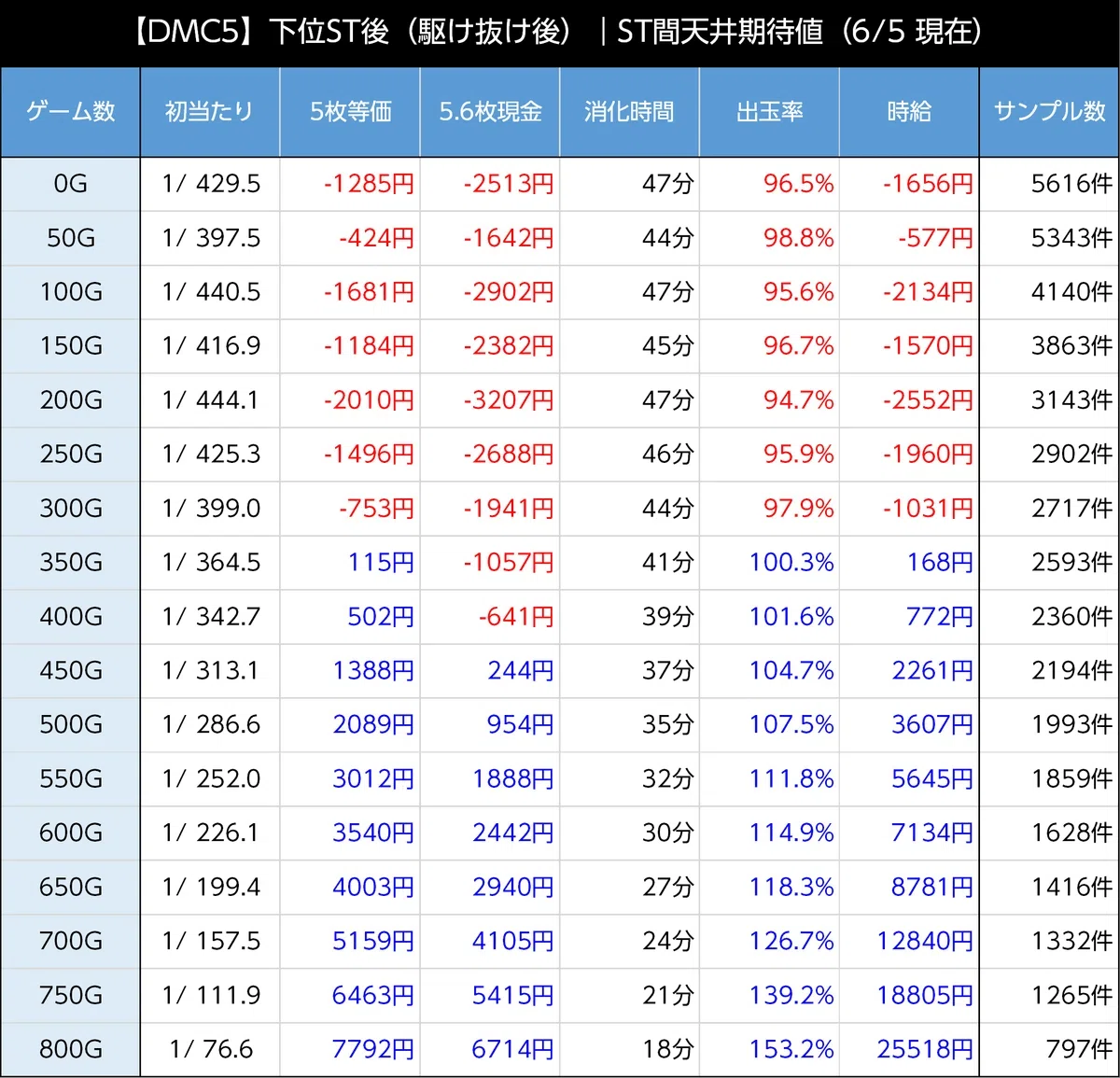The height and width of the screenshot is (1078, 1120).
Task: Select the 750G row label
Action: [x=71, y=996]
